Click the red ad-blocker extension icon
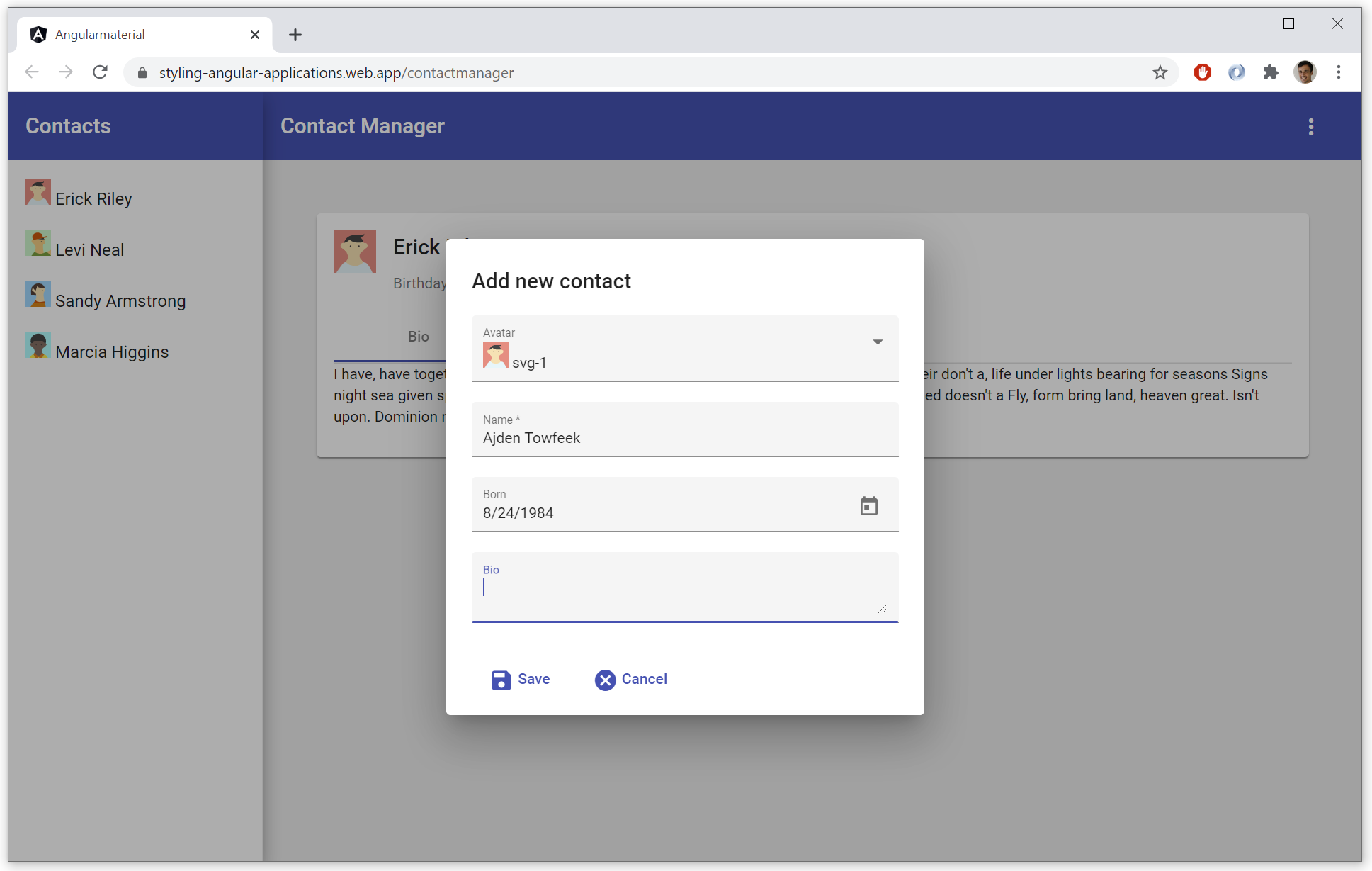The image size is (1372, 871). pyautogui.click(x=1202, y=72)
